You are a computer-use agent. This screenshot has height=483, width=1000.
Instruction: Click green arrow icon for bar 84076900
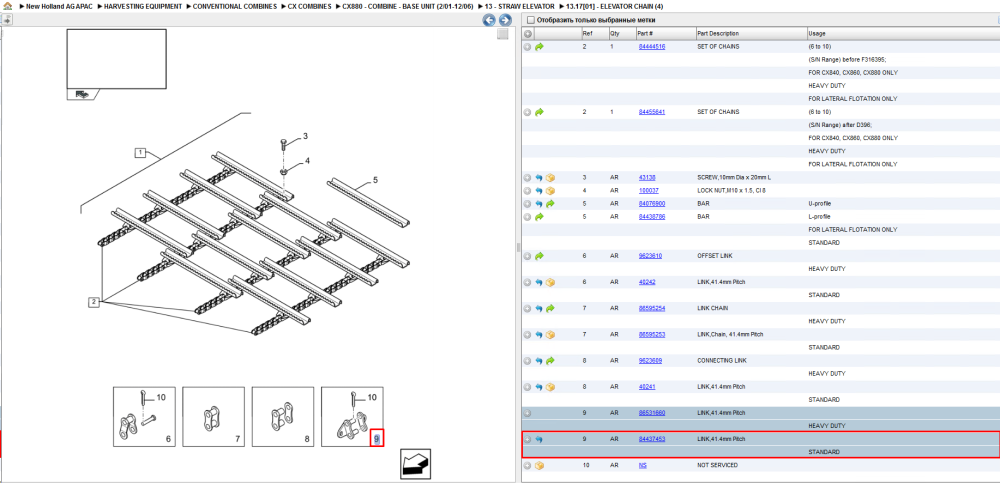pos(550,204)
